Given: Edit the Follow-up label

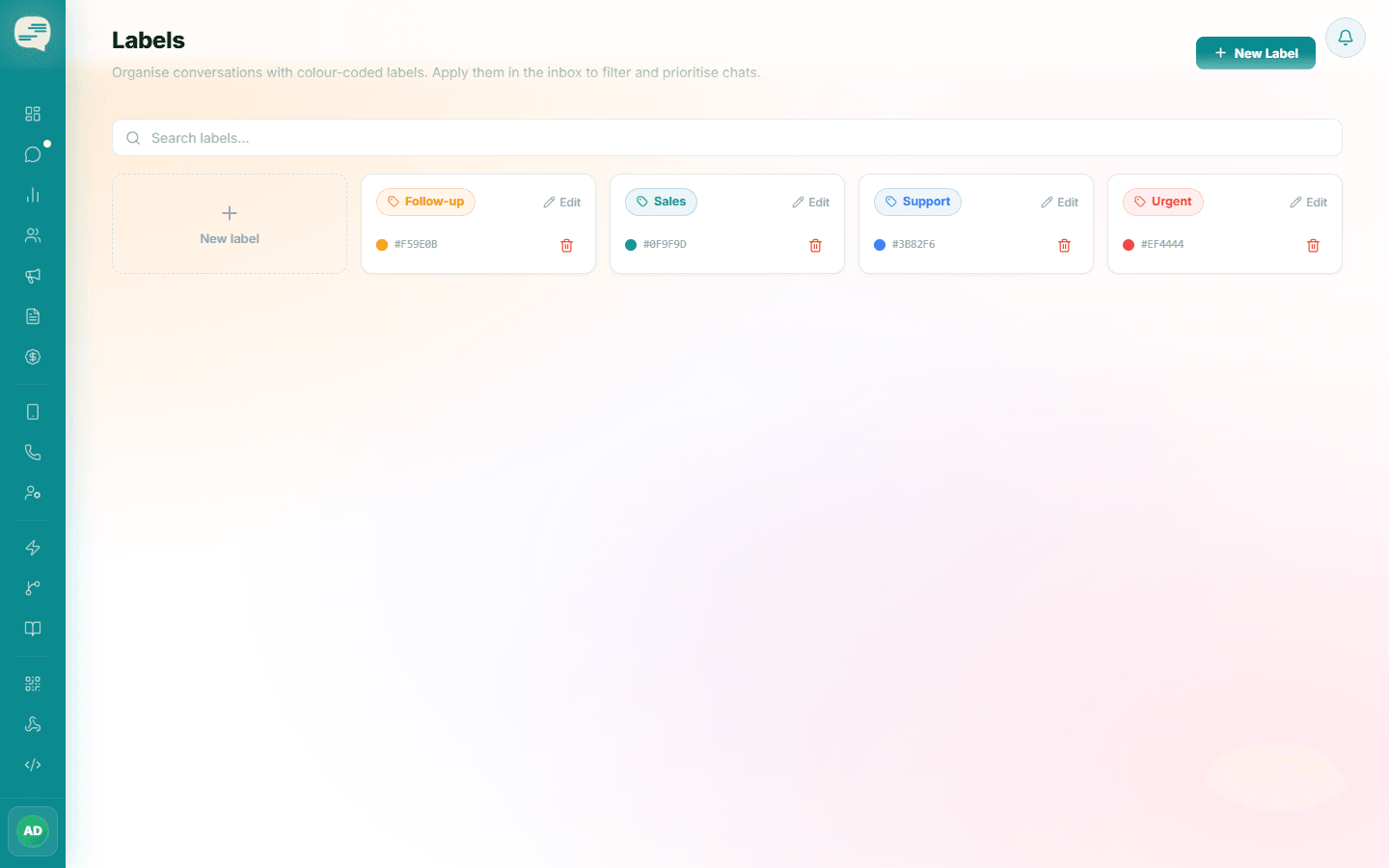Looking at the screenshot, I should point(561,203).
